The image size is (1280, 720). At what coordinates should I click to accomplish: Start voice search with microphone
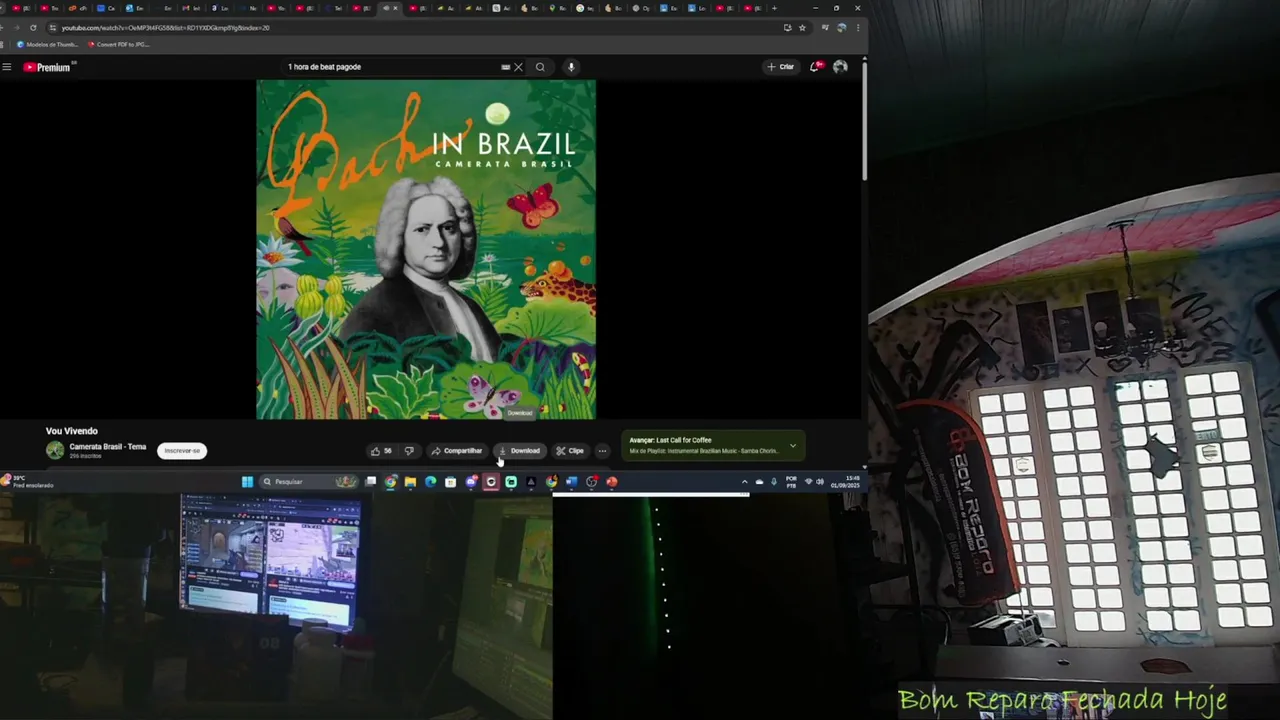click(571, 67)
